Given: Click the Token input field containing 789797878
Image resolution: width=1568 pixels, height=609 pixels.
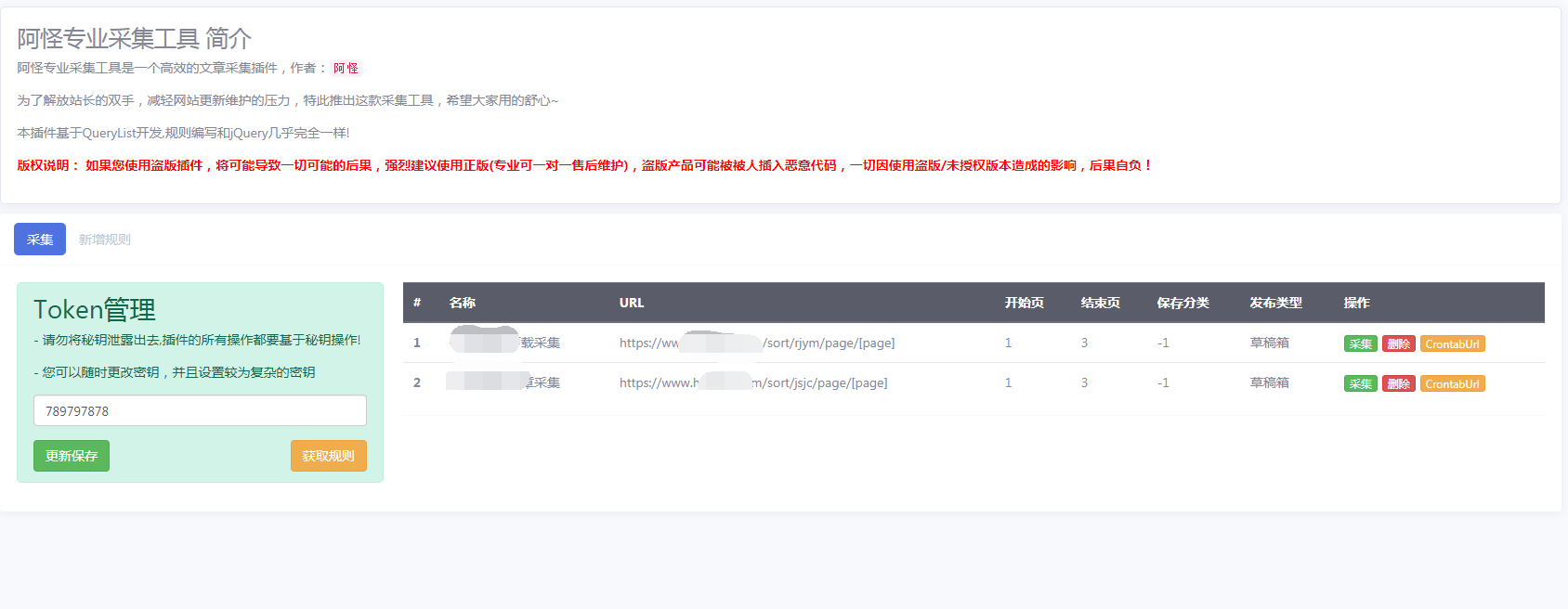Looking at the screenshot, I should click(200, 411).
